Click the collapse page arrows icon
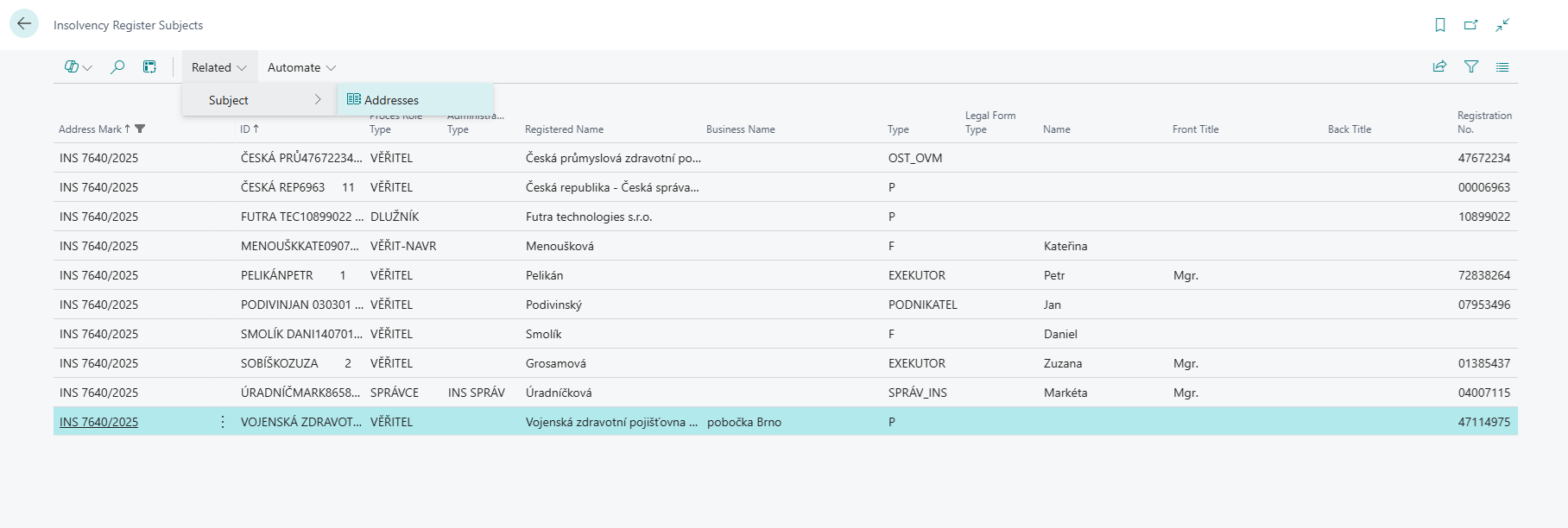 tap(1502, 25)
